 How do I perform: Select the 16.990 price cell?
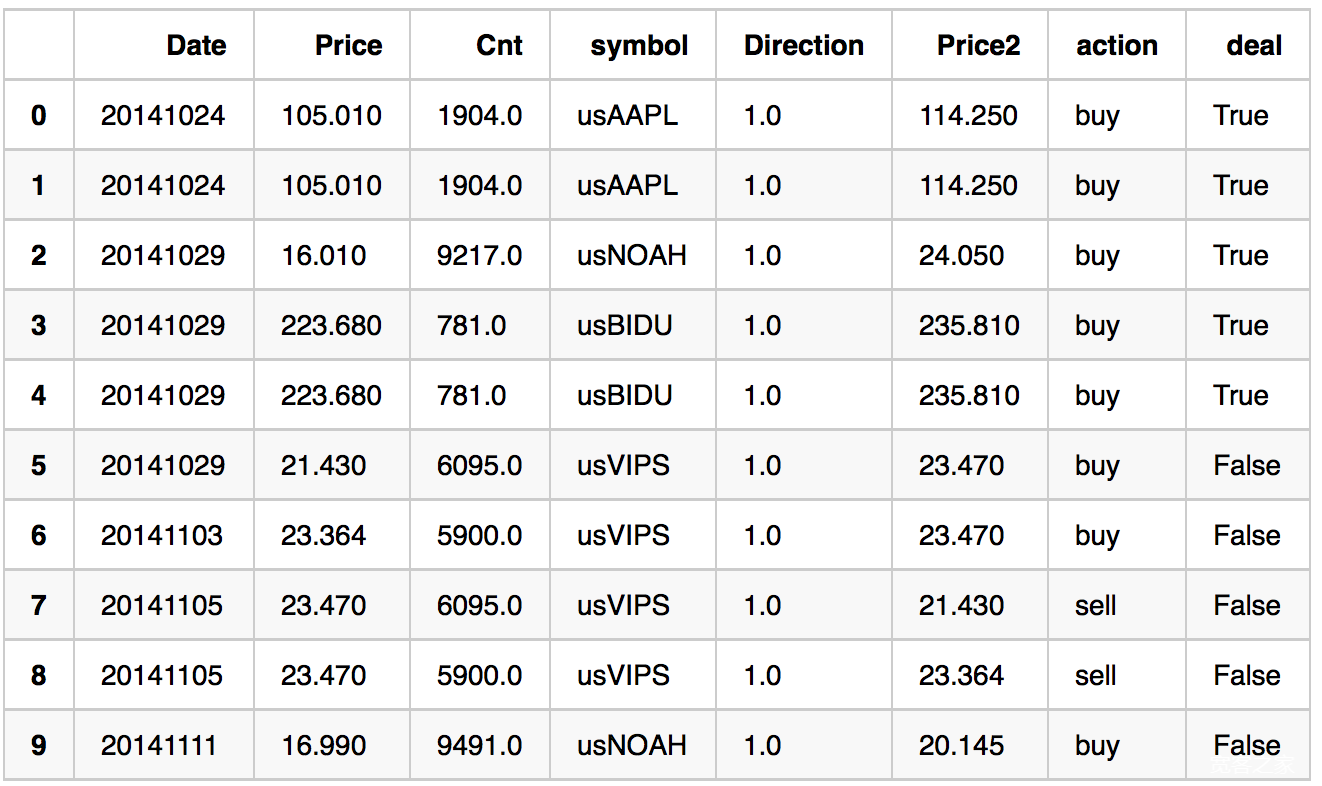[323, 745]
